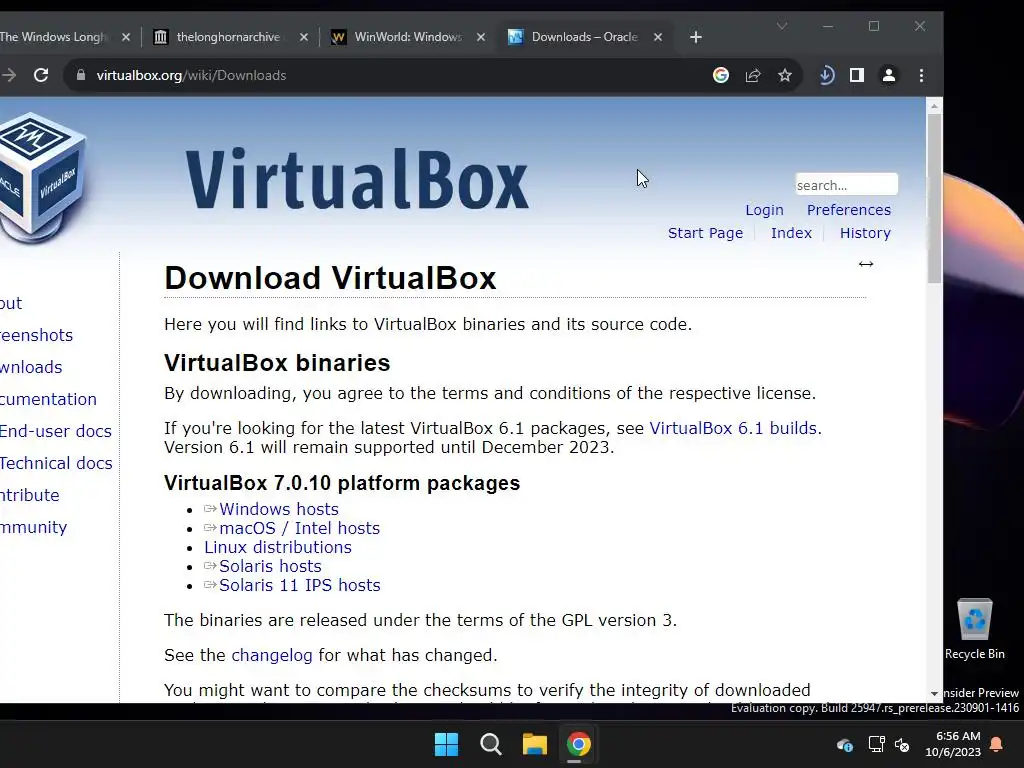Switch to the thelonghornarchive tab
This screenshot has width=1024, height=768.
click(x=229, y=37)
